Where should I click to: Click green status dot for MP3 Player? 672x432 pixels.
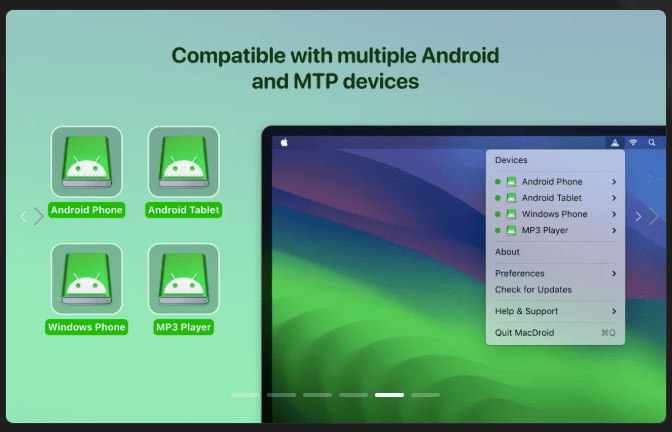coord(498,231)
